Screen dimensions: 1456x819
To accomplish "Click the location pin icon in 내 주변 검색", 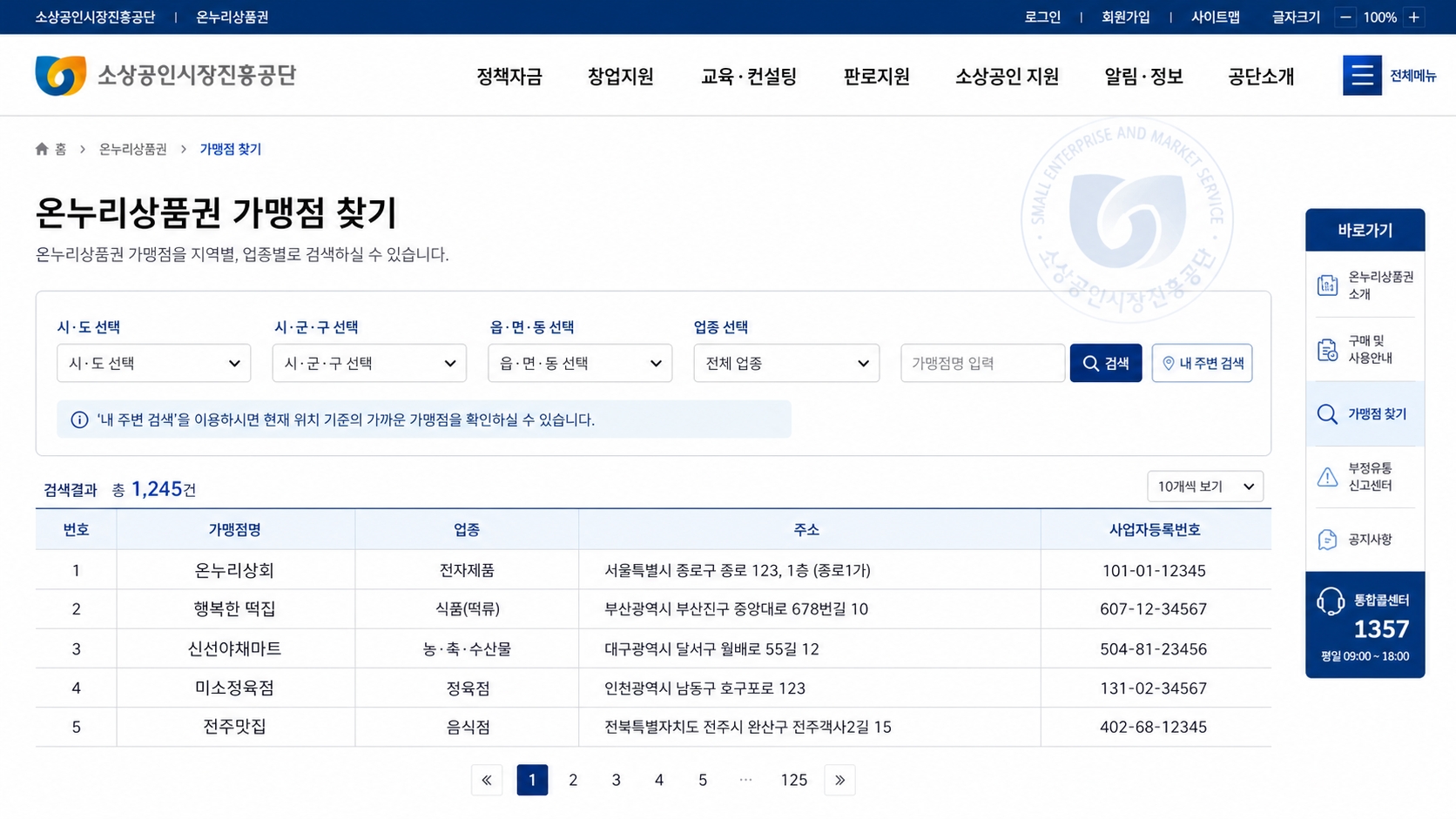I will (x=1169, y=364).
